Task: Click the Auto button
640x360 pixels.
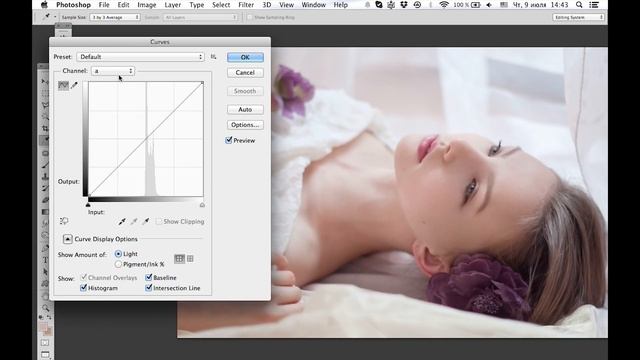Action: [245, 109]
